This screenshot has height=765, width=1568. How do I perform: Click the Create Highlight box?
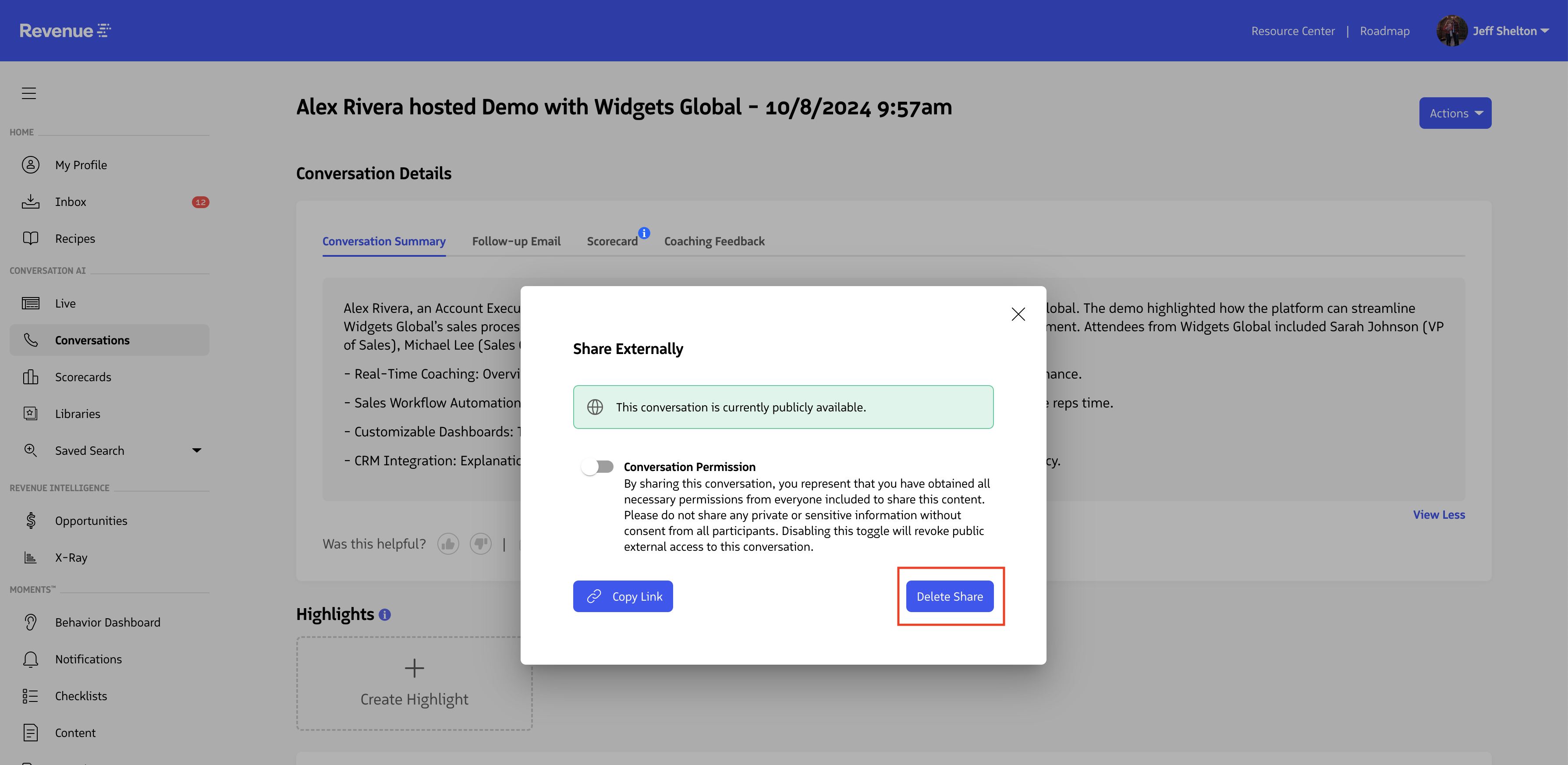point(414,684)
